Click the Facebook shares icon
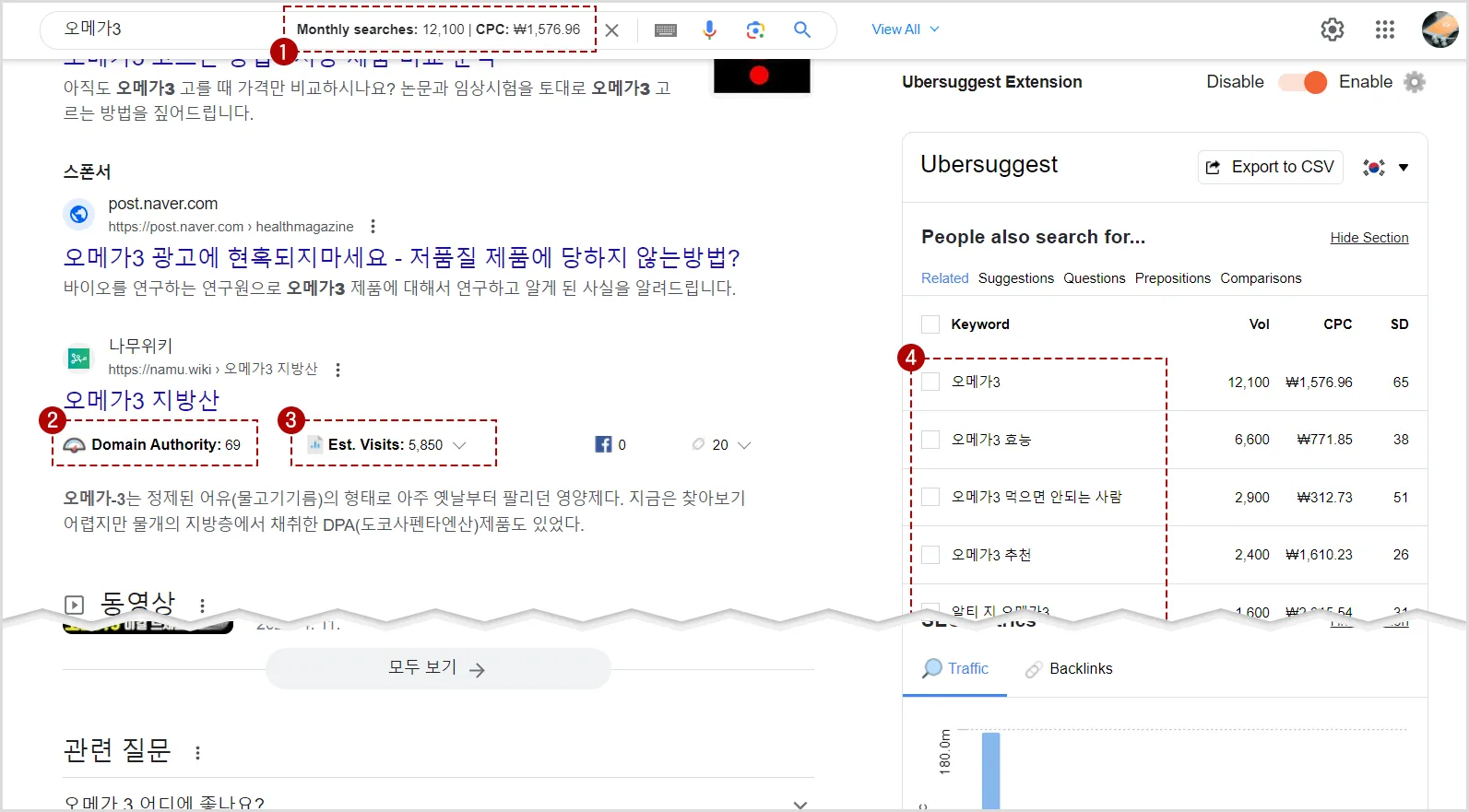 [x=603, y=444]
